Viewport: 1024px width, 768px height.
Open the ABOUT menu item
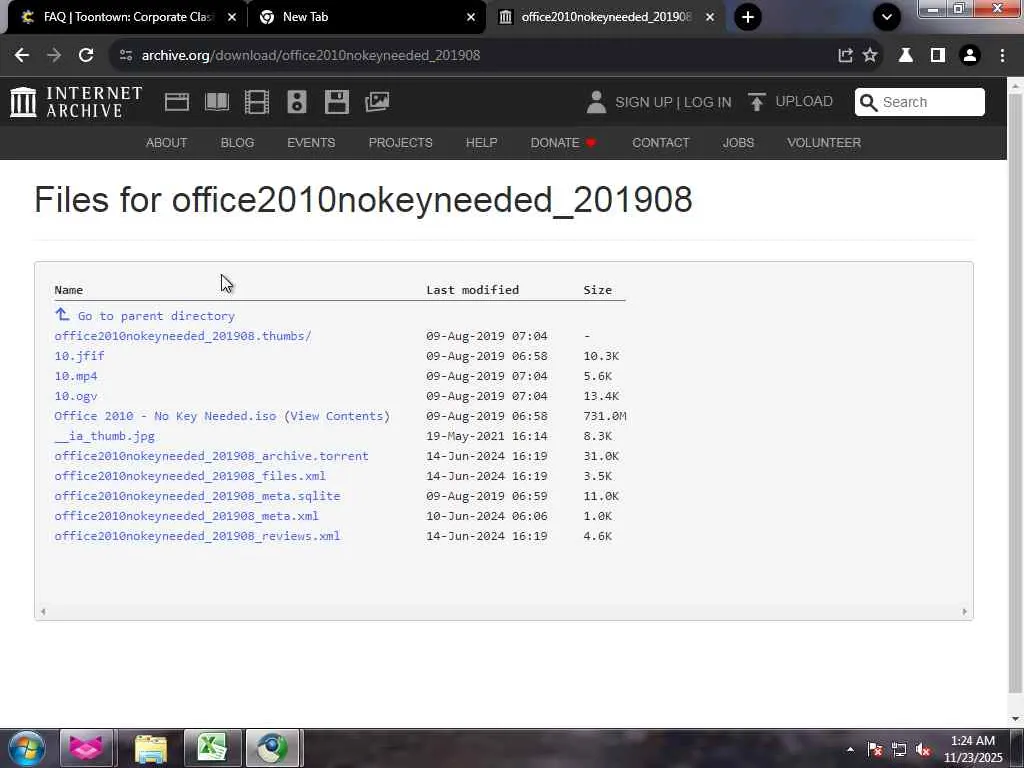click(167, 143)
